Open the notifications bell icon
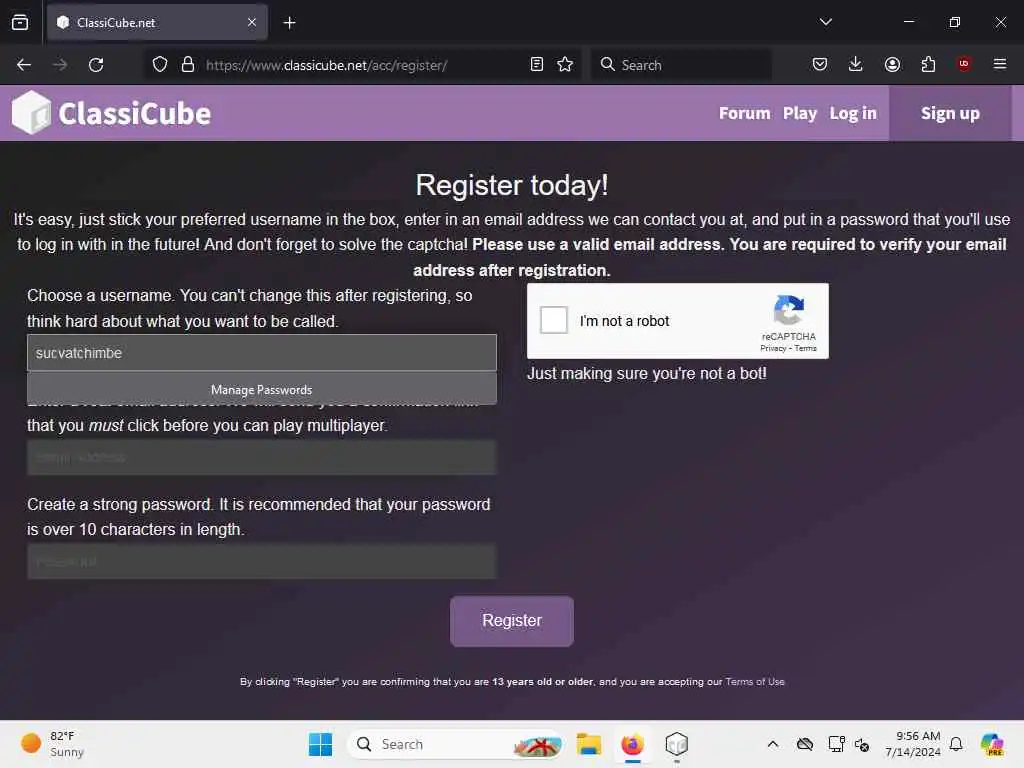 click(x=956, y=744)
